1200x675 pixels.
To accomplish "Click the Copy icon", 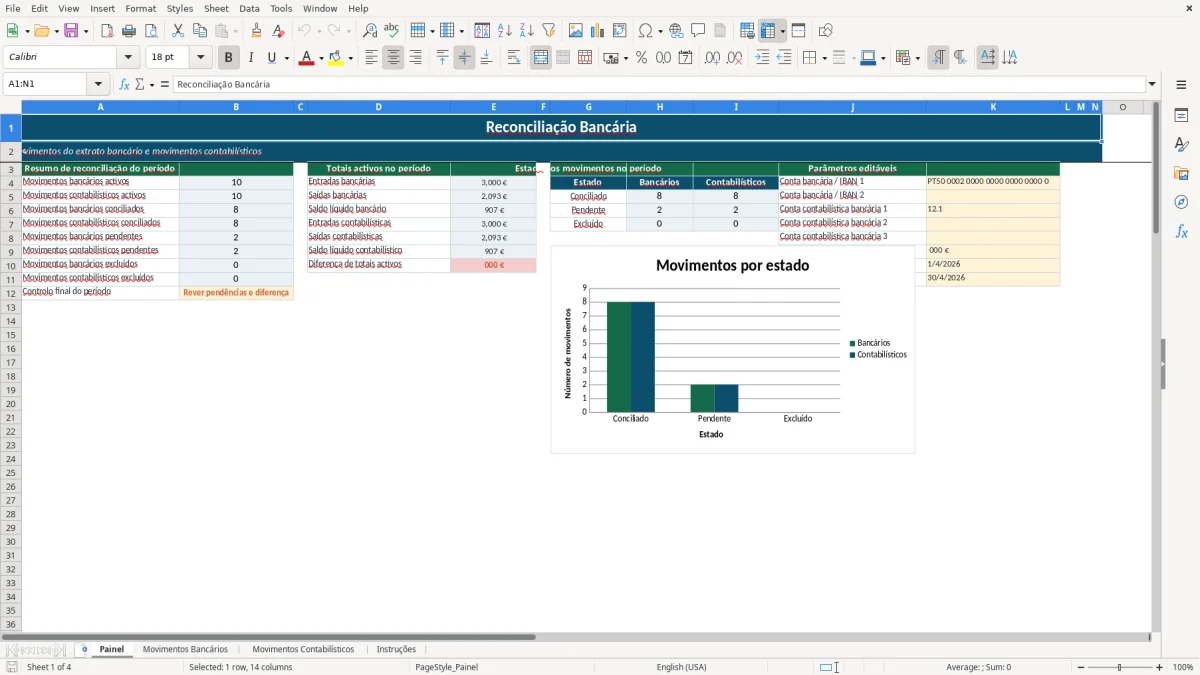I will (x=200, y=31).
